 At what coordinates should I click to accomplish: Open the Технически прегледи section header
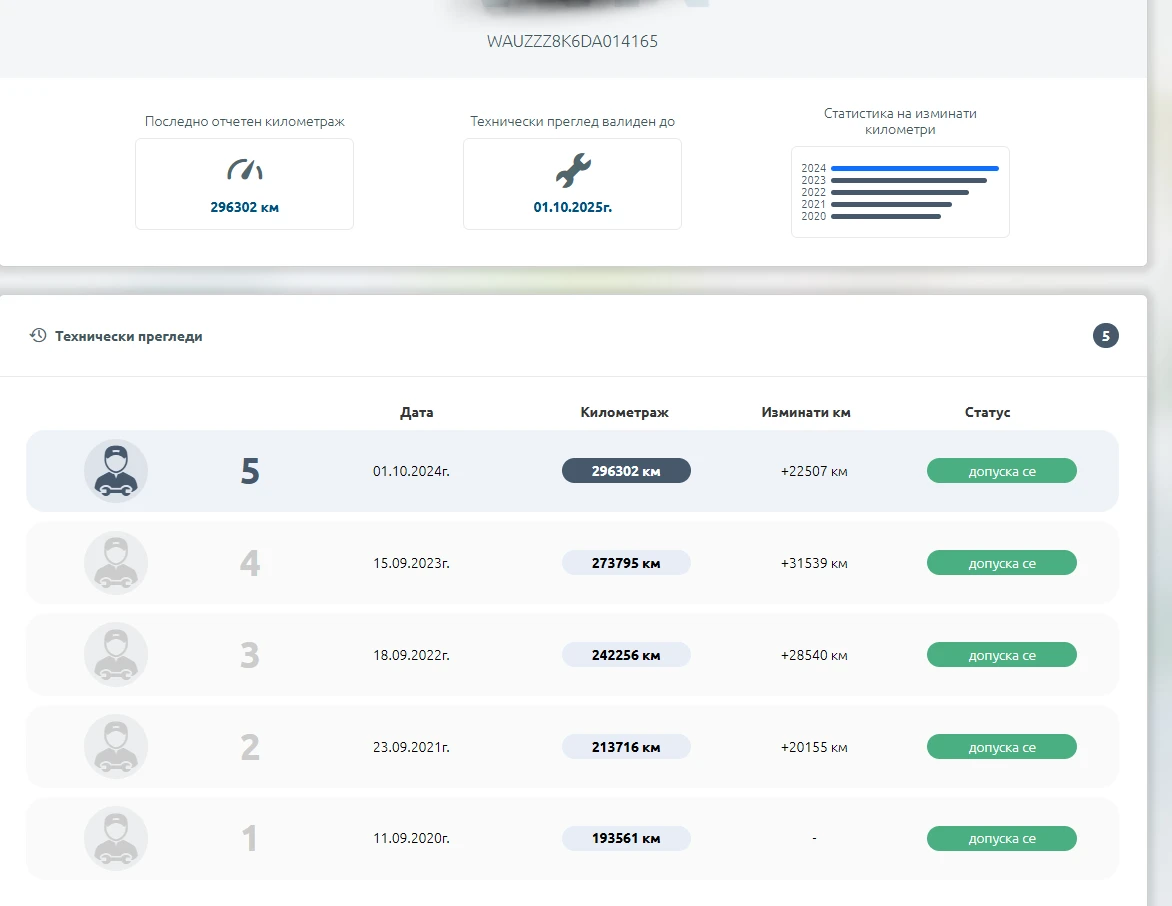coord(129,336)
